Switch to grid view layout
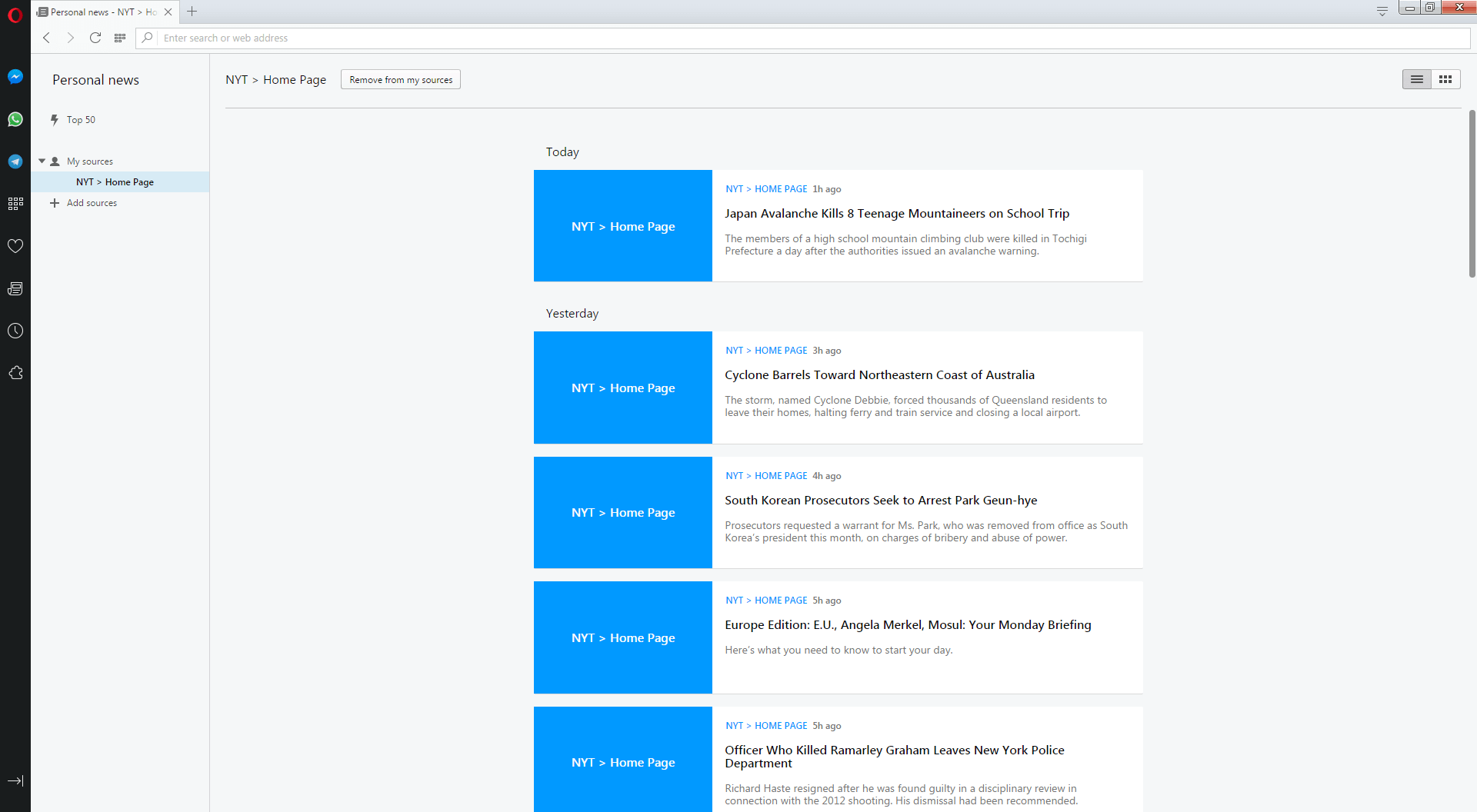This screenshot has height=812, width=1477. (1445, 79)
